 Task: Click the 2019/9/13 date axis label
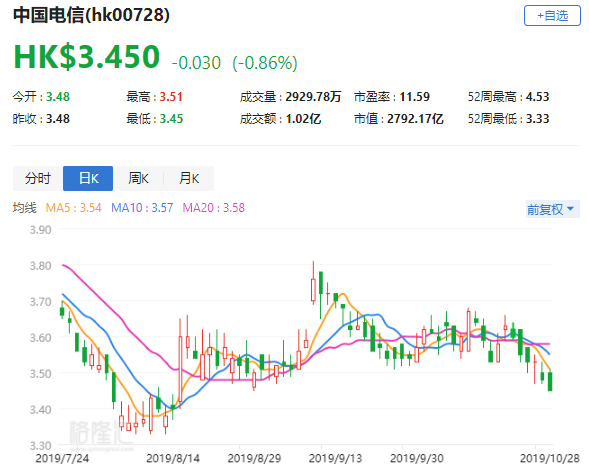(x=335, y=458)
